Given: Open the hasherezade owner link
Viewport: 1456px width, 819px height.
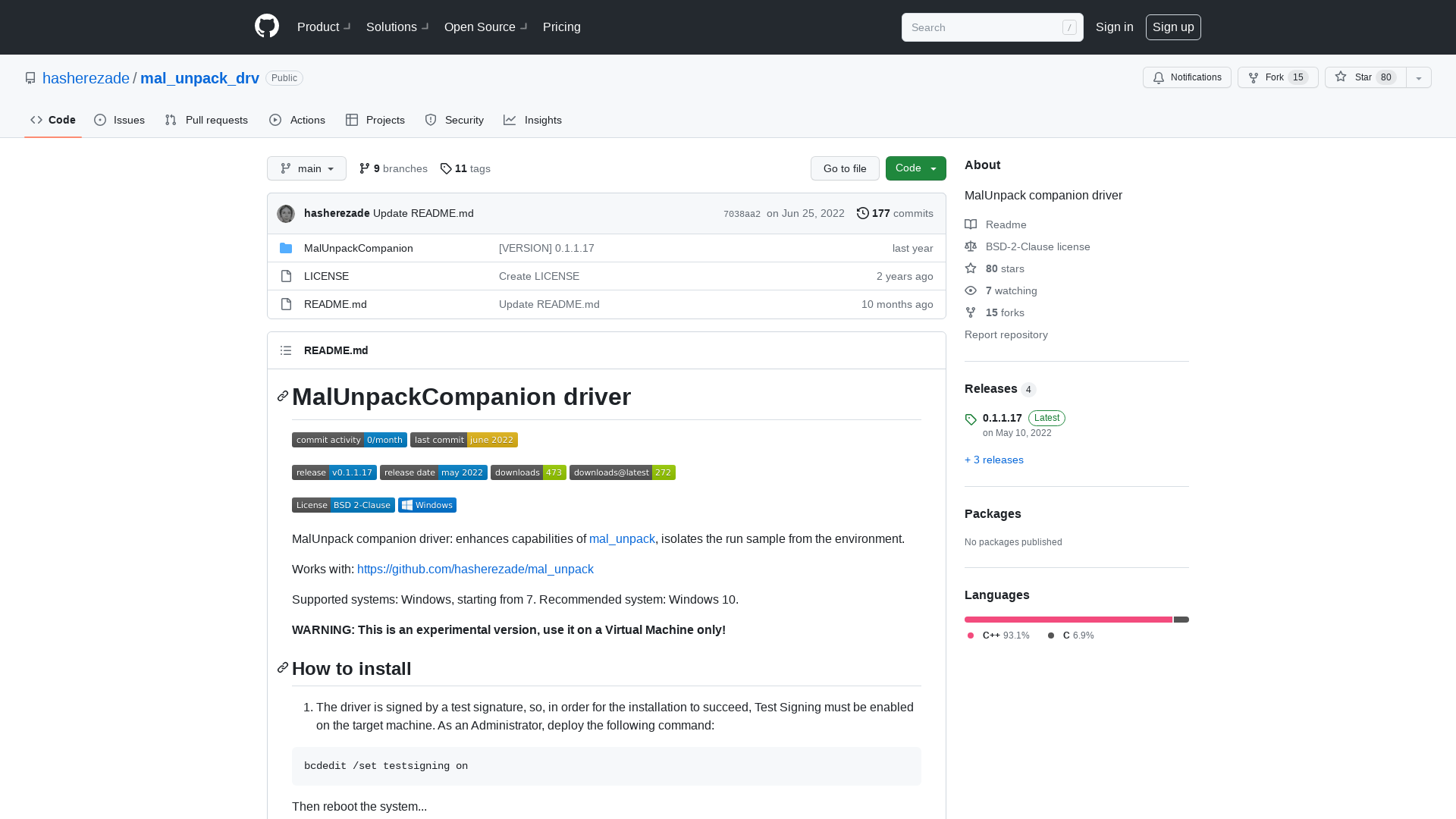Looking at the screenshot, I should coord(86,78).
